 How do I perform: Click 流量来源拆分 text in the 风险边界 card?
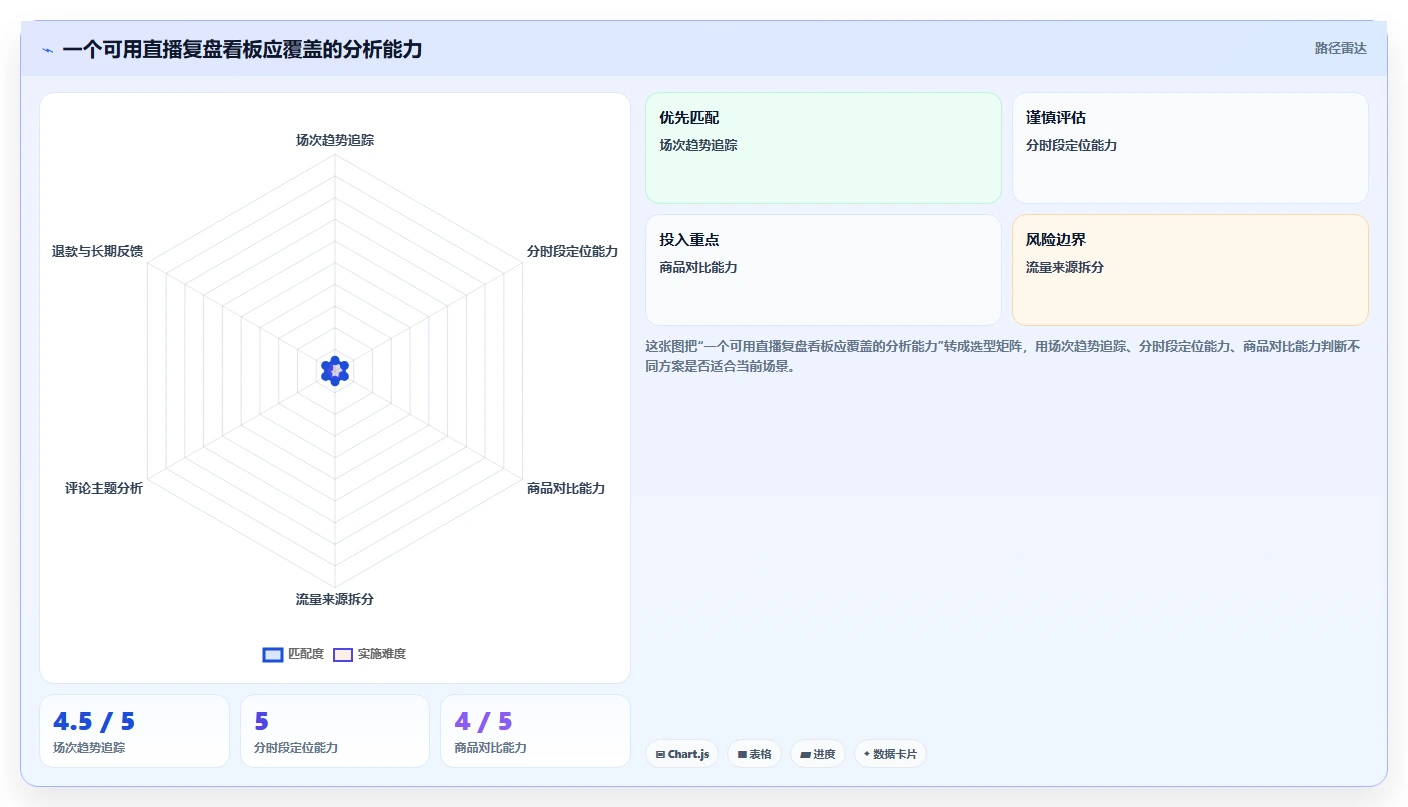pos(1065,267)
